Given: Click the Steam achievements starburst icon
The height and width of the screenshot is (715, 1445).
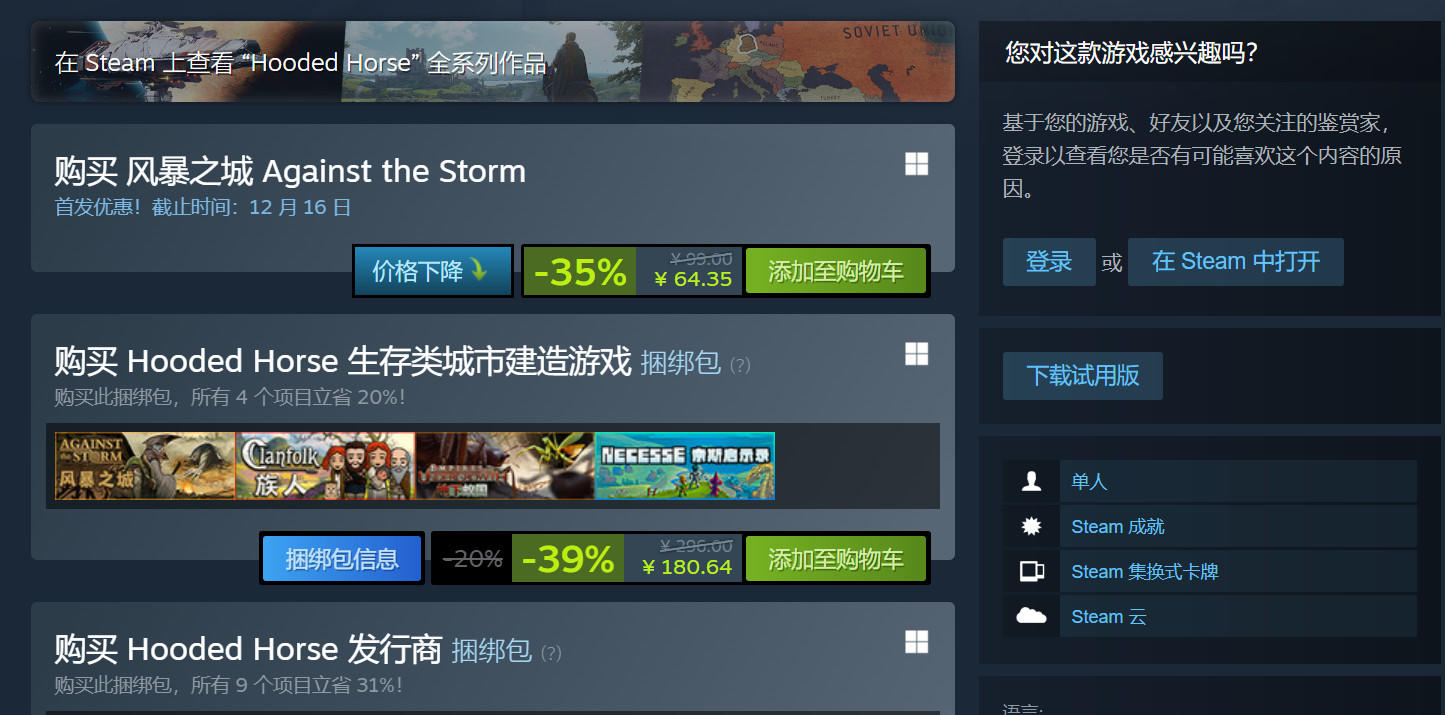Looking at the screenshot, I should (1031, 527).
